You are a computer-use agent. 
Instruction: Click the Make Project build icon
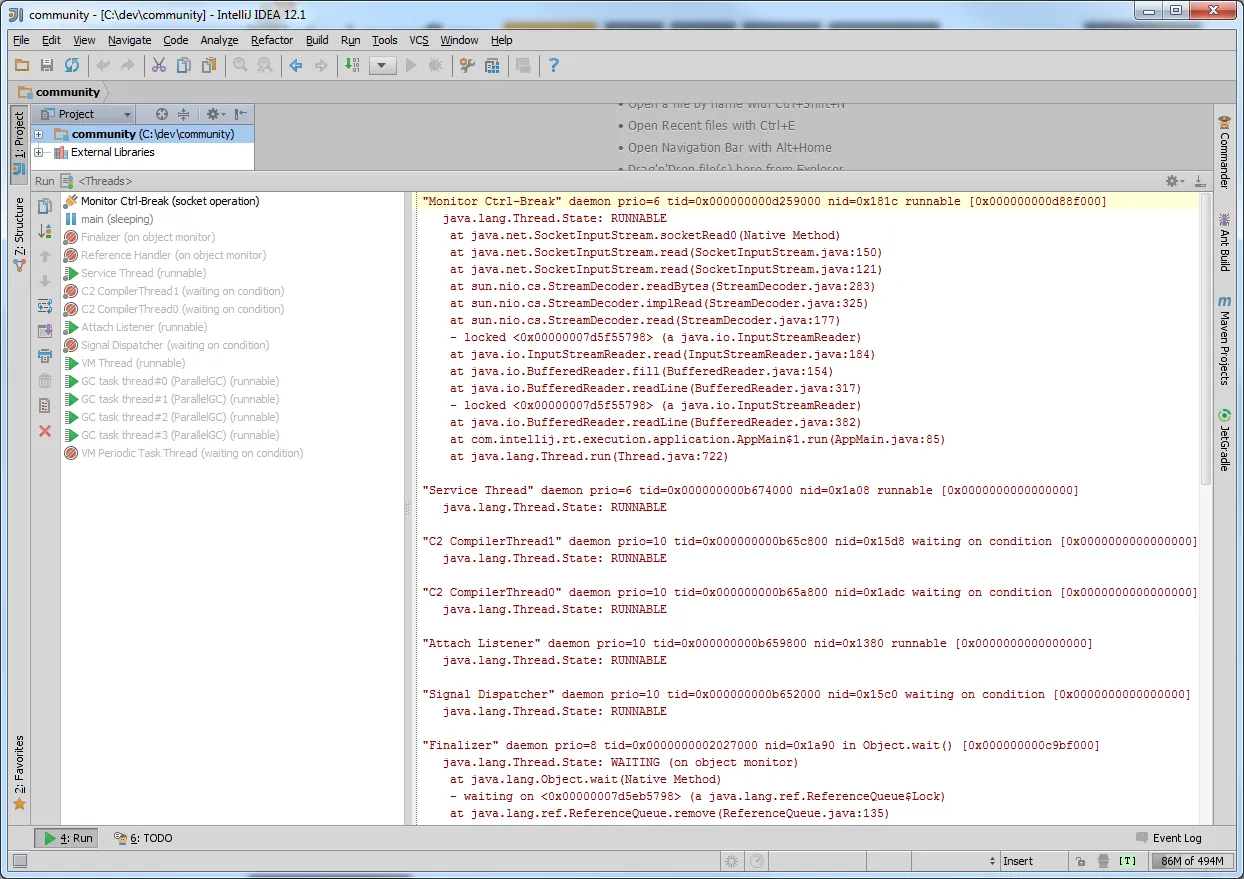click(x=352, y=65)
